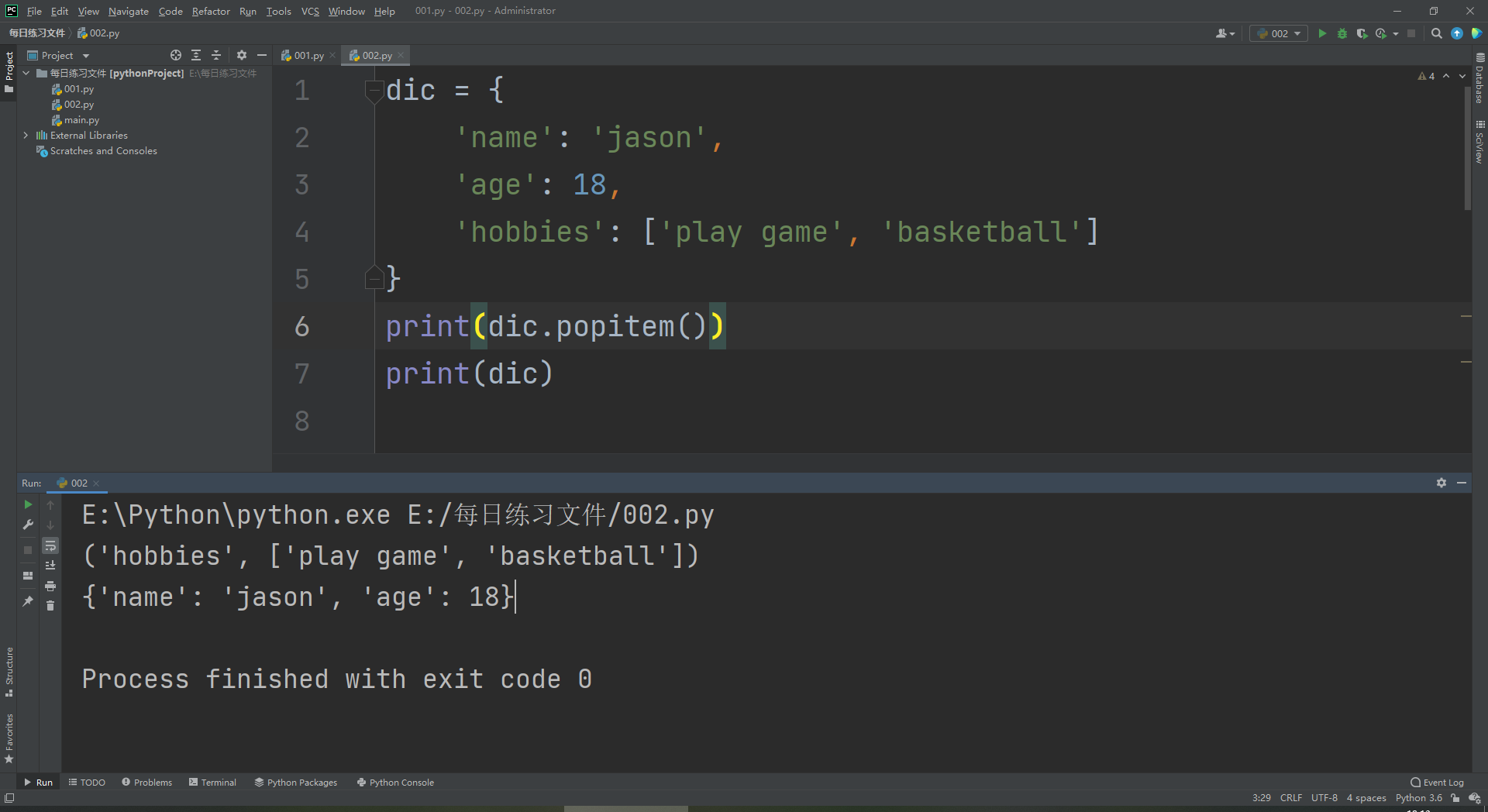Open the CRLF line separator selector
The image size is (1488, 812).
pyautogui.click(x=1291, y=798)
